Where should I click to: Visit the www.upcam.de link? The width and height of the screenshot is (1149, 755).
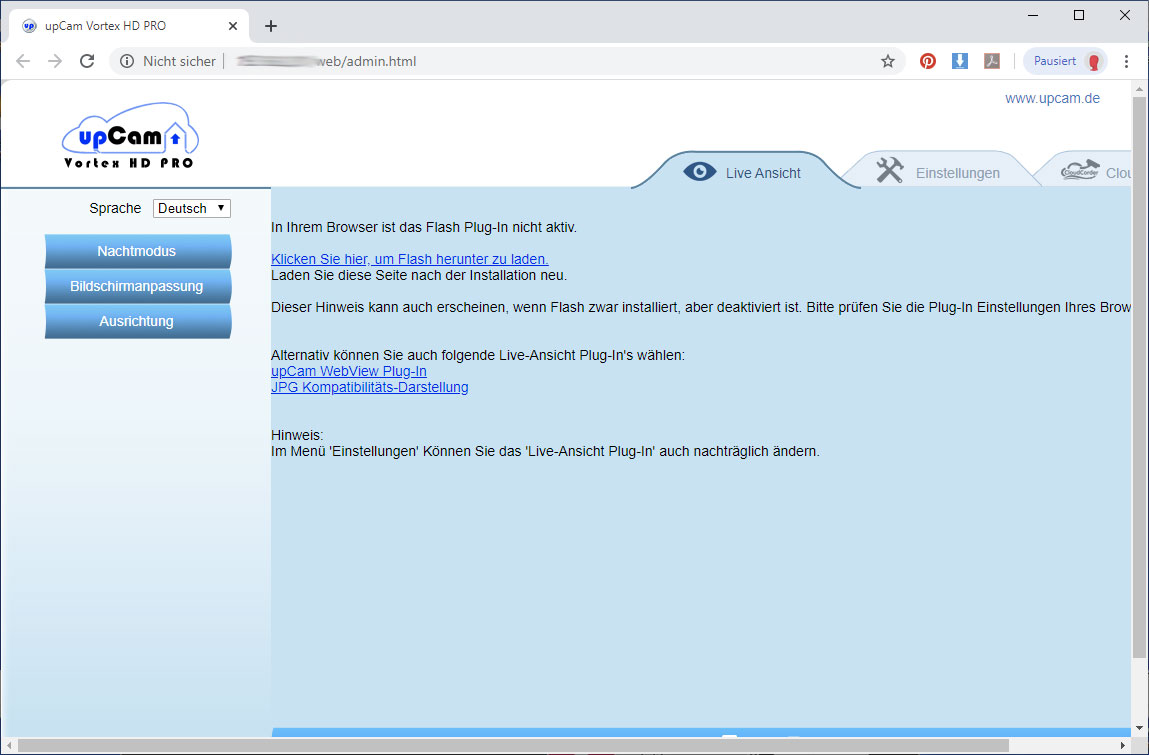point(1052,98)
